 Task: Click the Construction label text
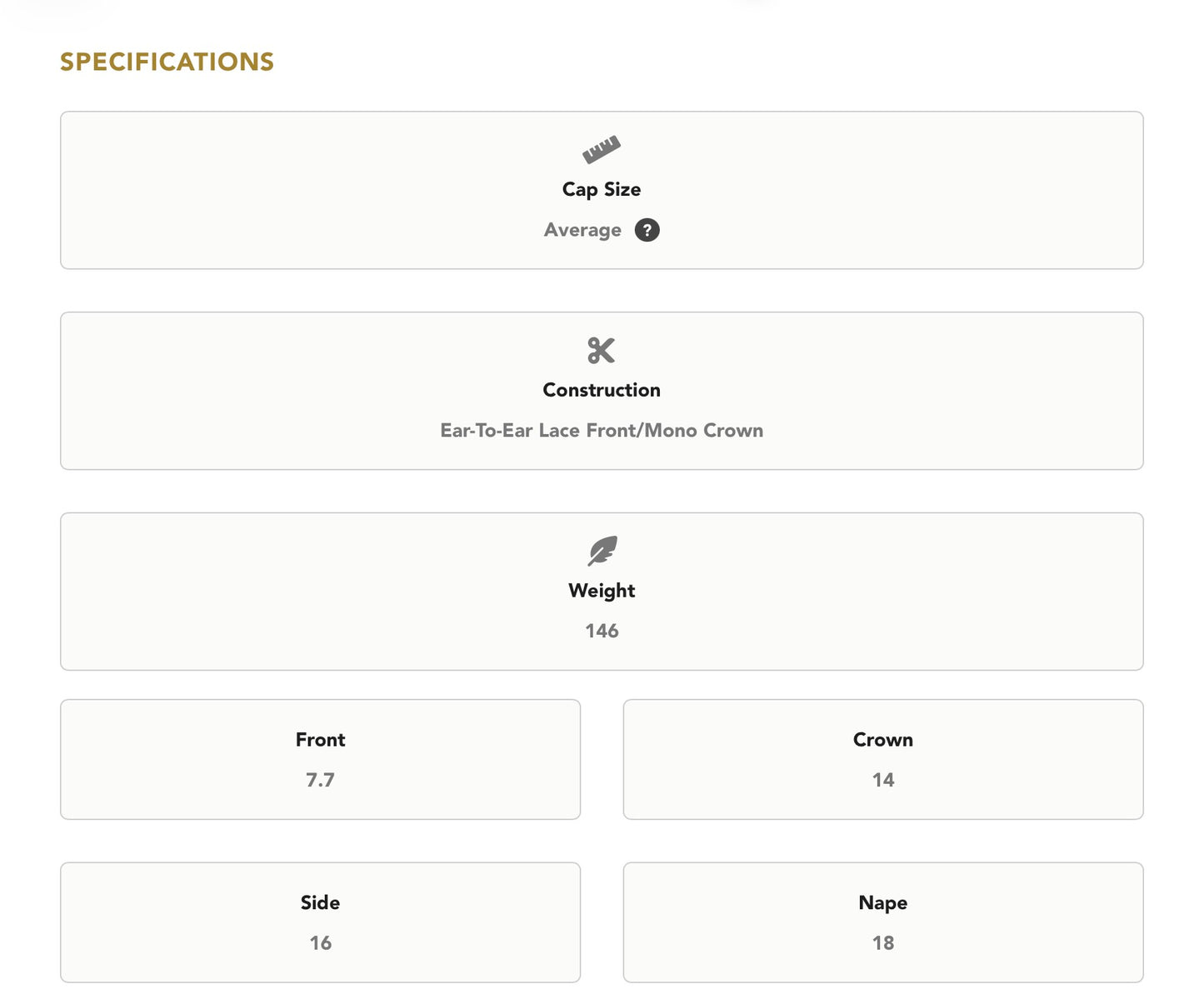[x=602, y=390]
